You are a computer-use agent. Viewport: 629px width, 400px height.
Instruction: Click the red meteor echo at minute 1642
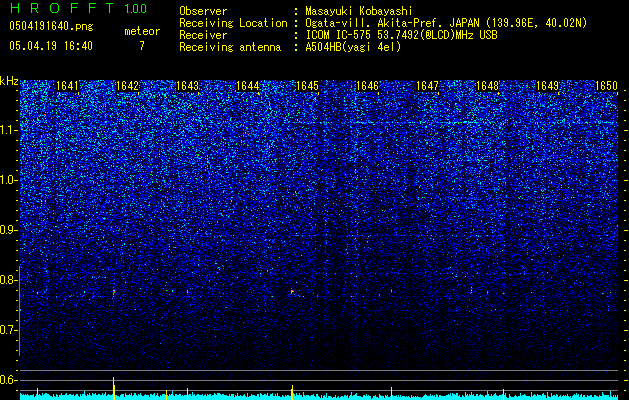click(114, 292)
